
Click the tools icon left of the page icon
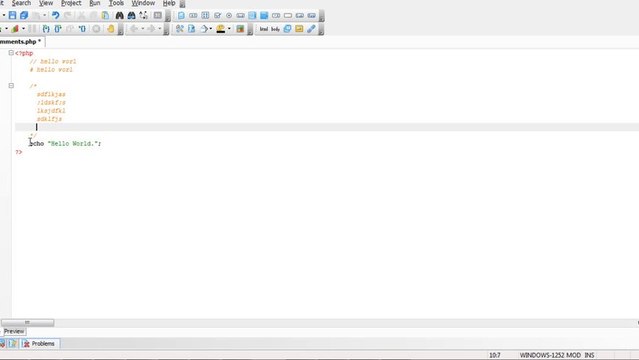[179, 29]
